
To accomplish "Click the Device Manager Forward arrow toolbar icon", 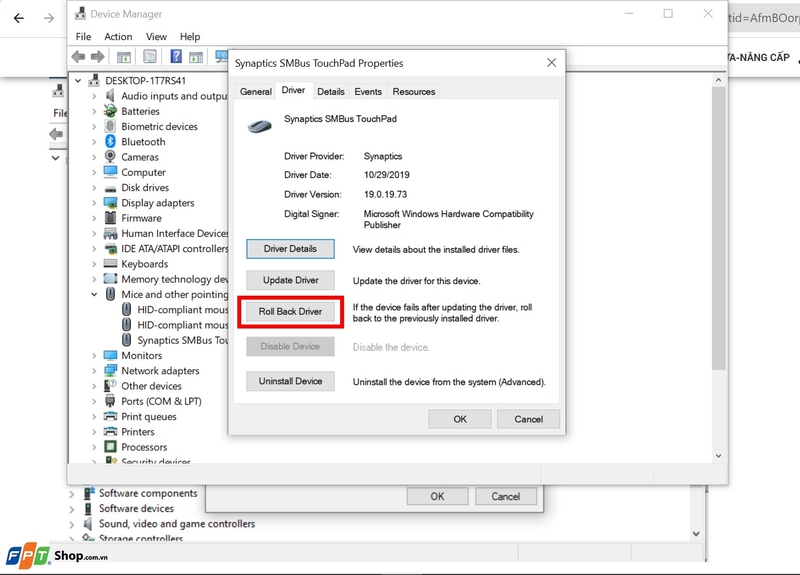I will pos(97,56).
